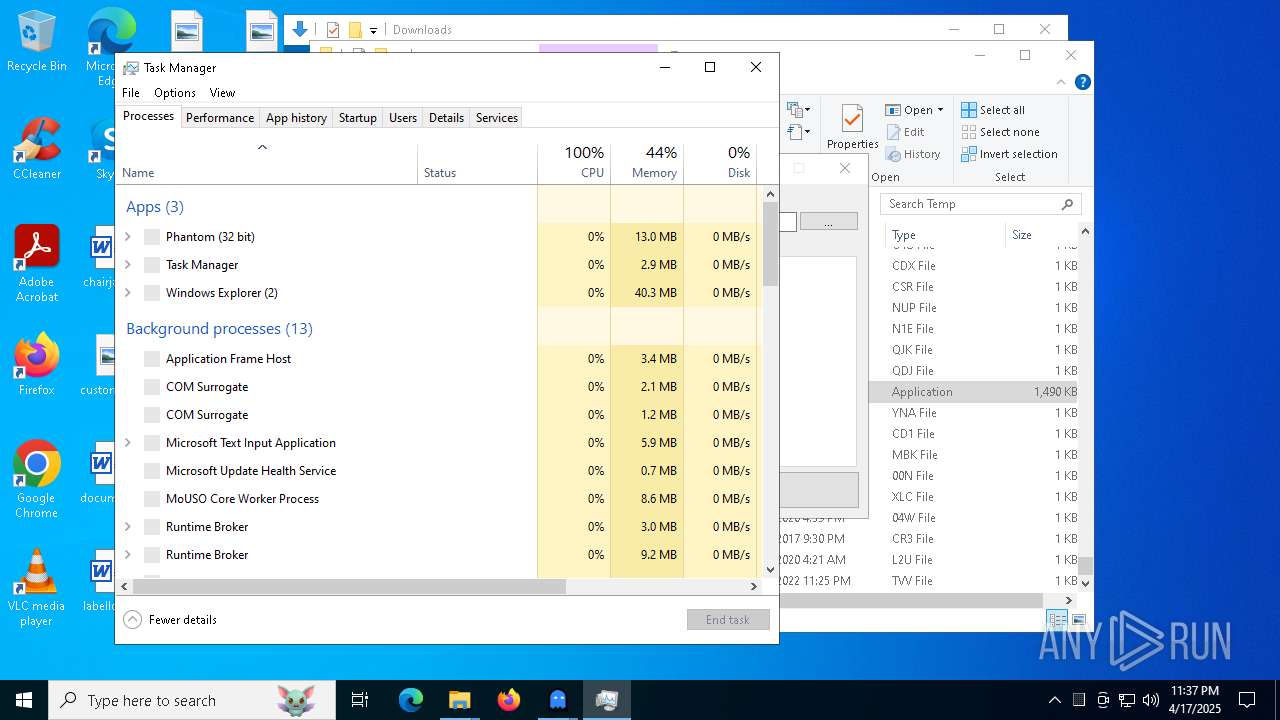Click Task Manager icon in taskbar

[606, 700]
